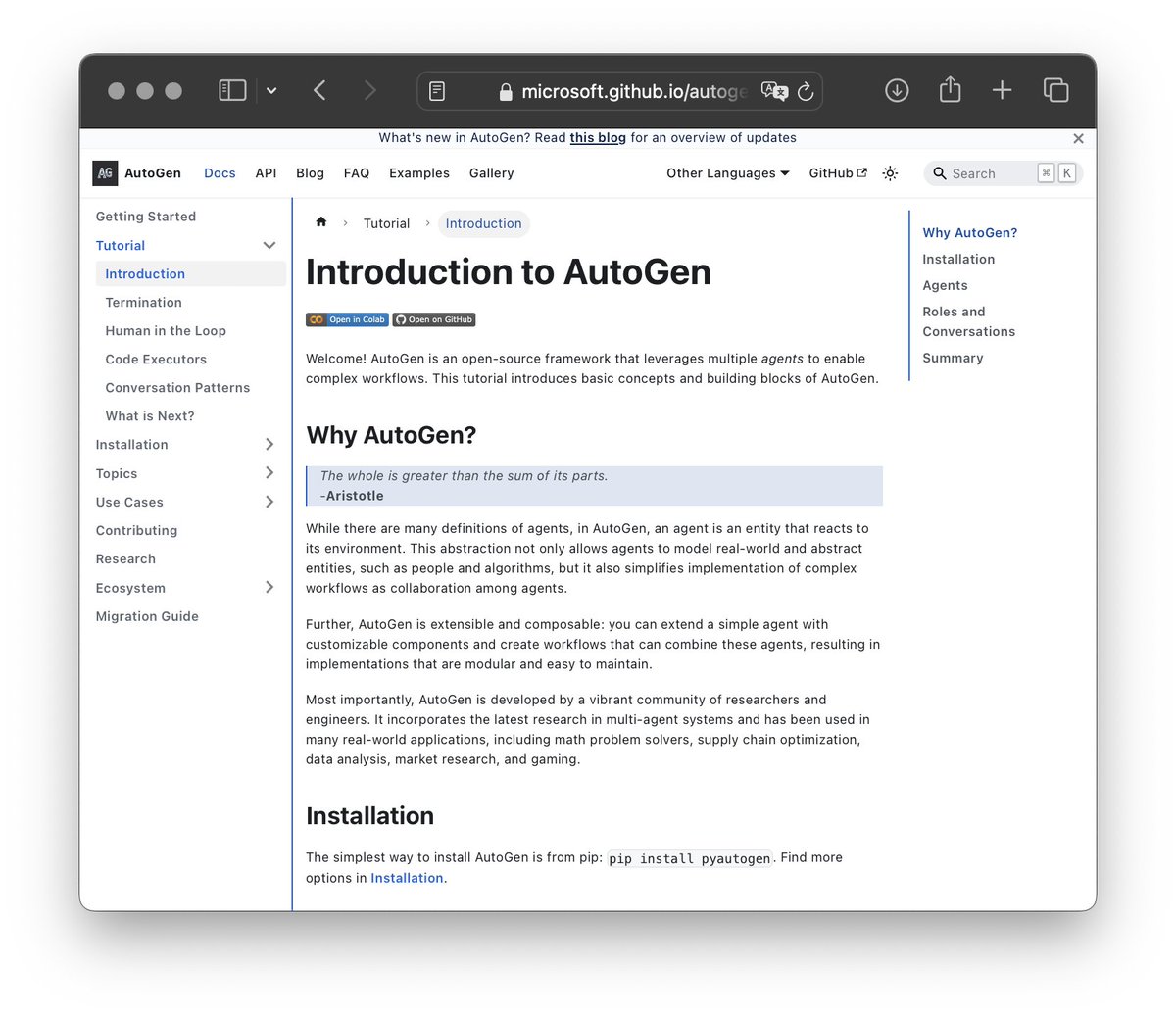Viewport: 1176px width, 1016px height.
Task: Open Reader view page icon
Action: click(x=437, y=91)
